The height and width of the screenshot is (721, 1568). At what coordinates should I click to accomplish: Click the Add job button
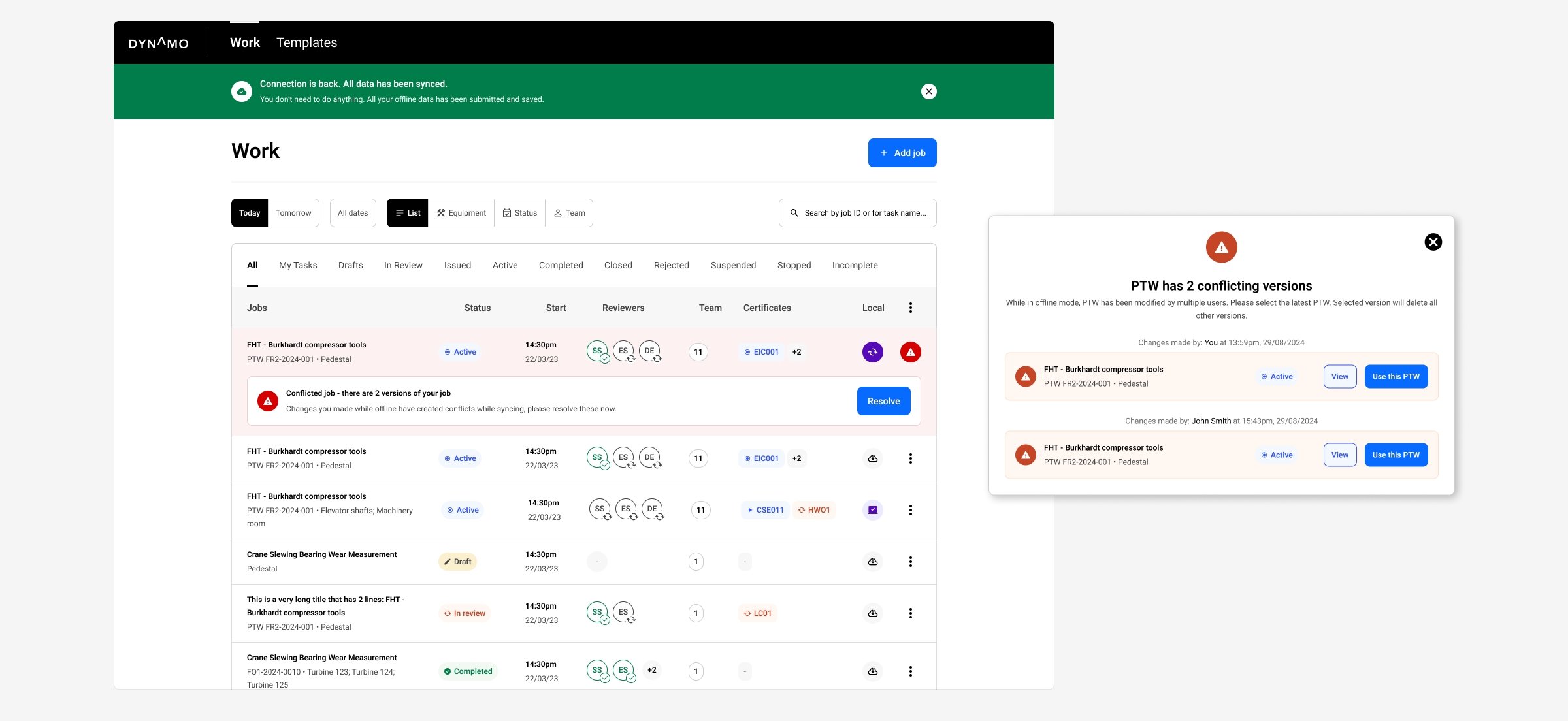click(x=902, y=153)
